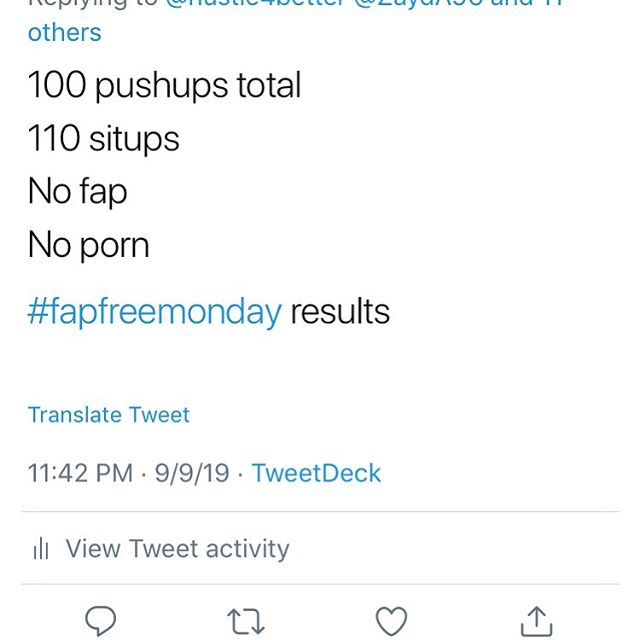Tap the "110 situps" text line
Viewport: 640px width, 640px height.
(103, 138)
